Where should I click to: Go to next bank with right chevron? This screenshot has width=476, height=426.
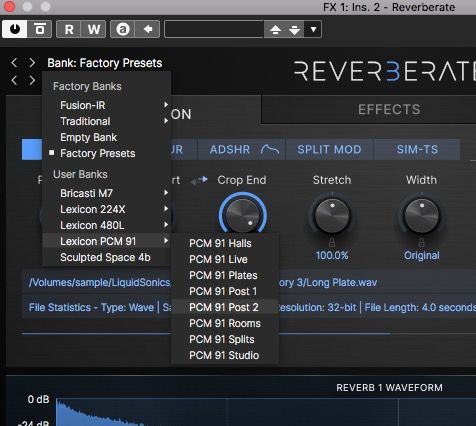(x=32, y=62)
